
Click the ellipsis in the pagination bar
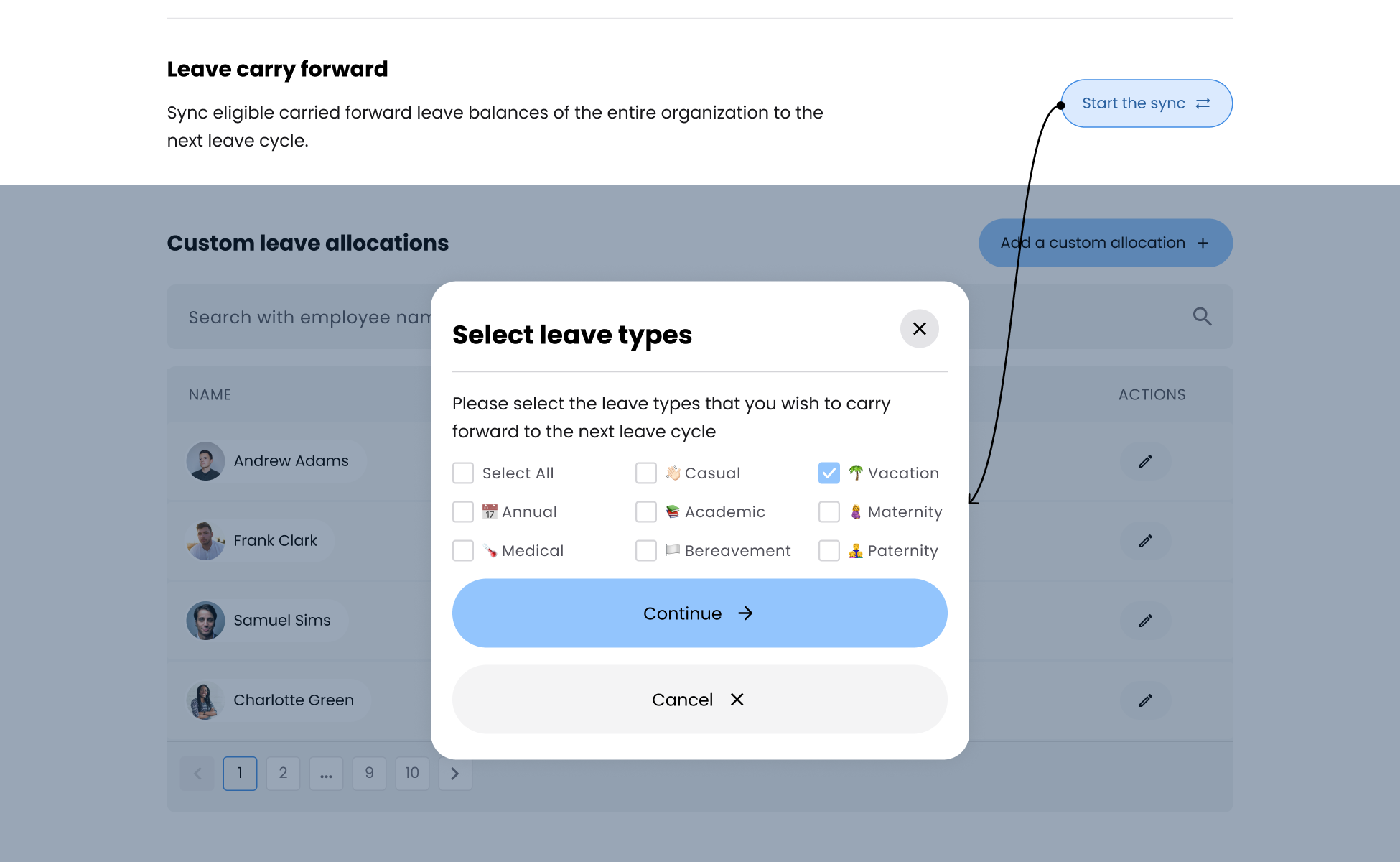(326, 773)
